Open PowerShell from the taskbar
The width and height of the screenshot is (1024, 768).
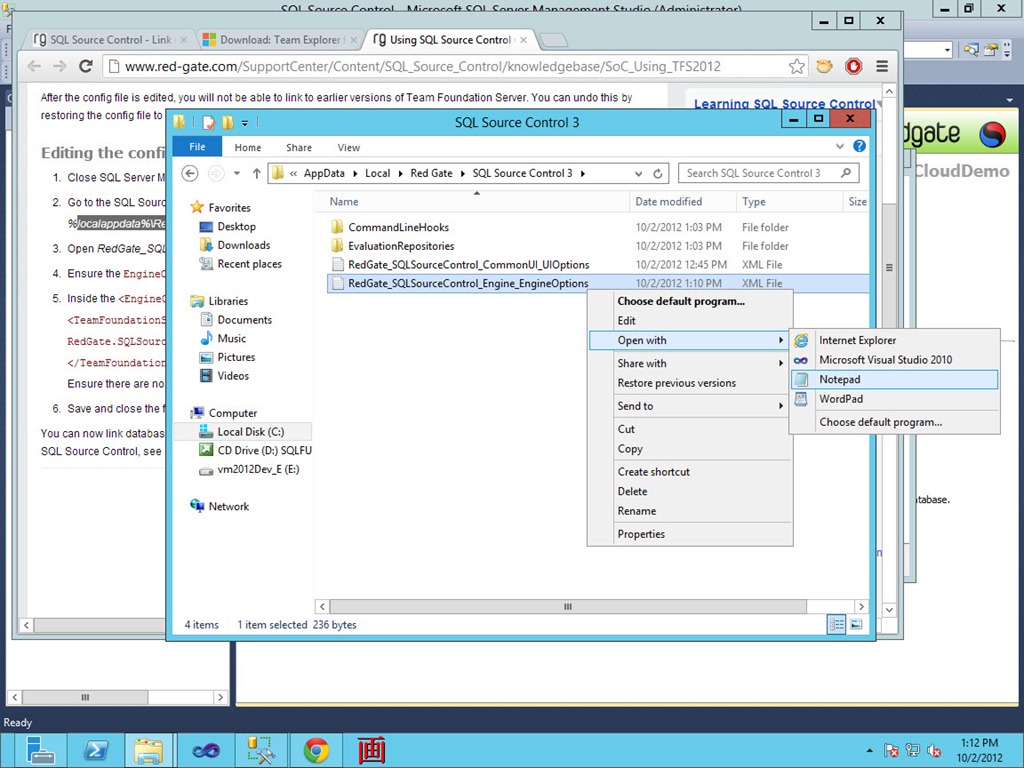click(96, 750)
